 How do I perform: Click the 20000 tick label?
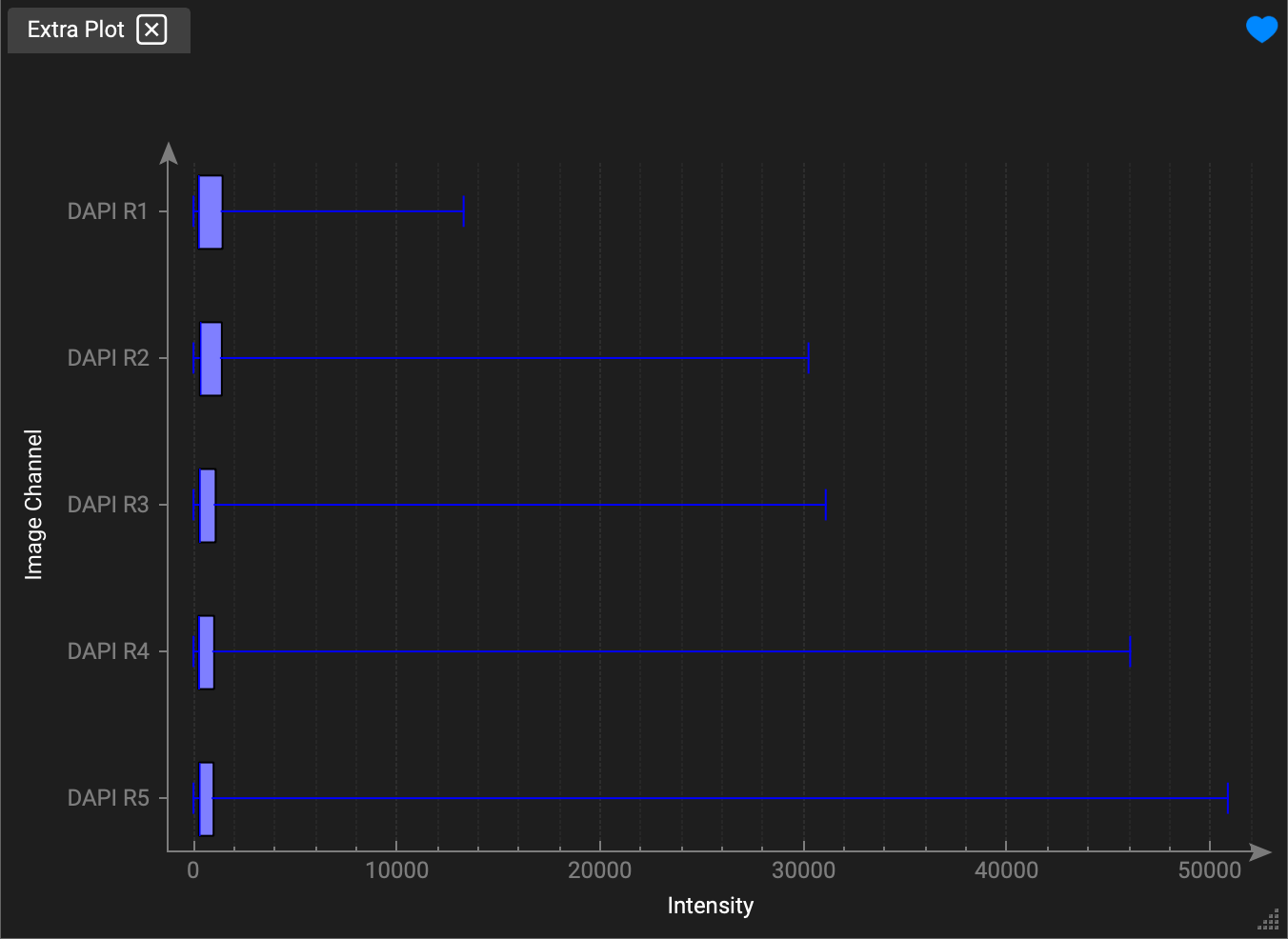[x=600, y=870]
